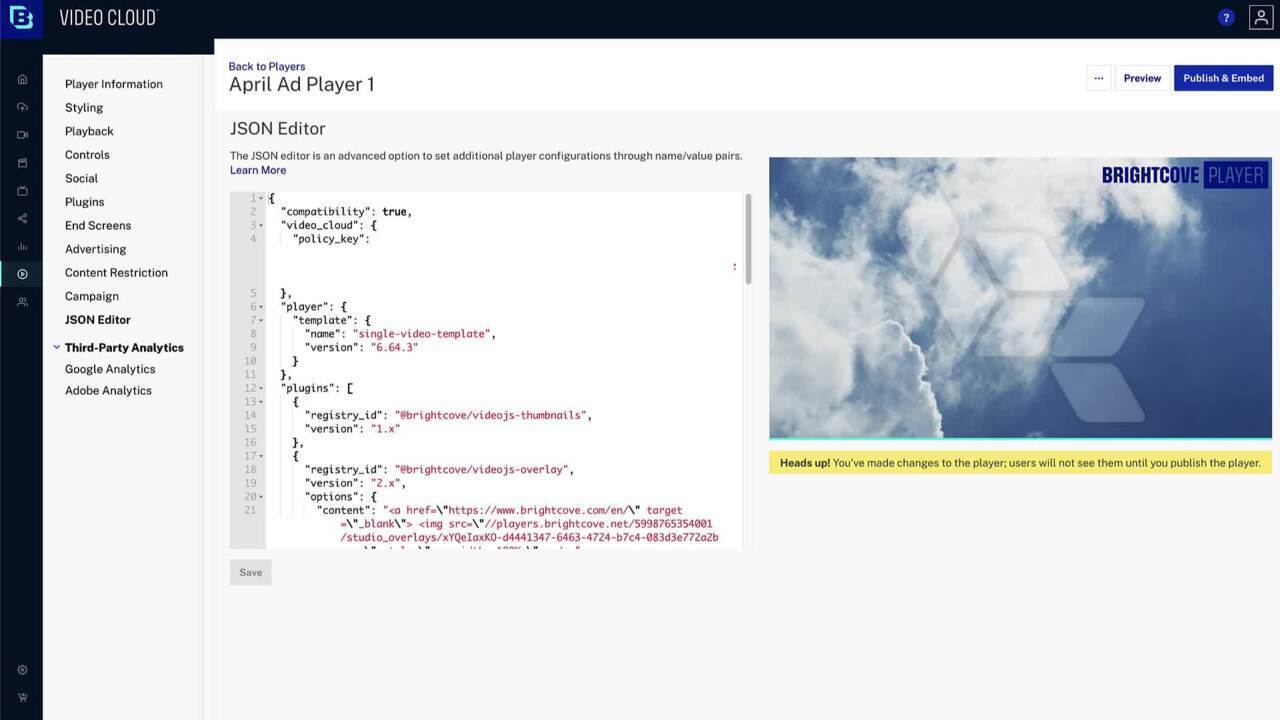This screenshot has height=720, width=1280.
Task: Click the "1.x" version value
Action: tap(384, 429)
